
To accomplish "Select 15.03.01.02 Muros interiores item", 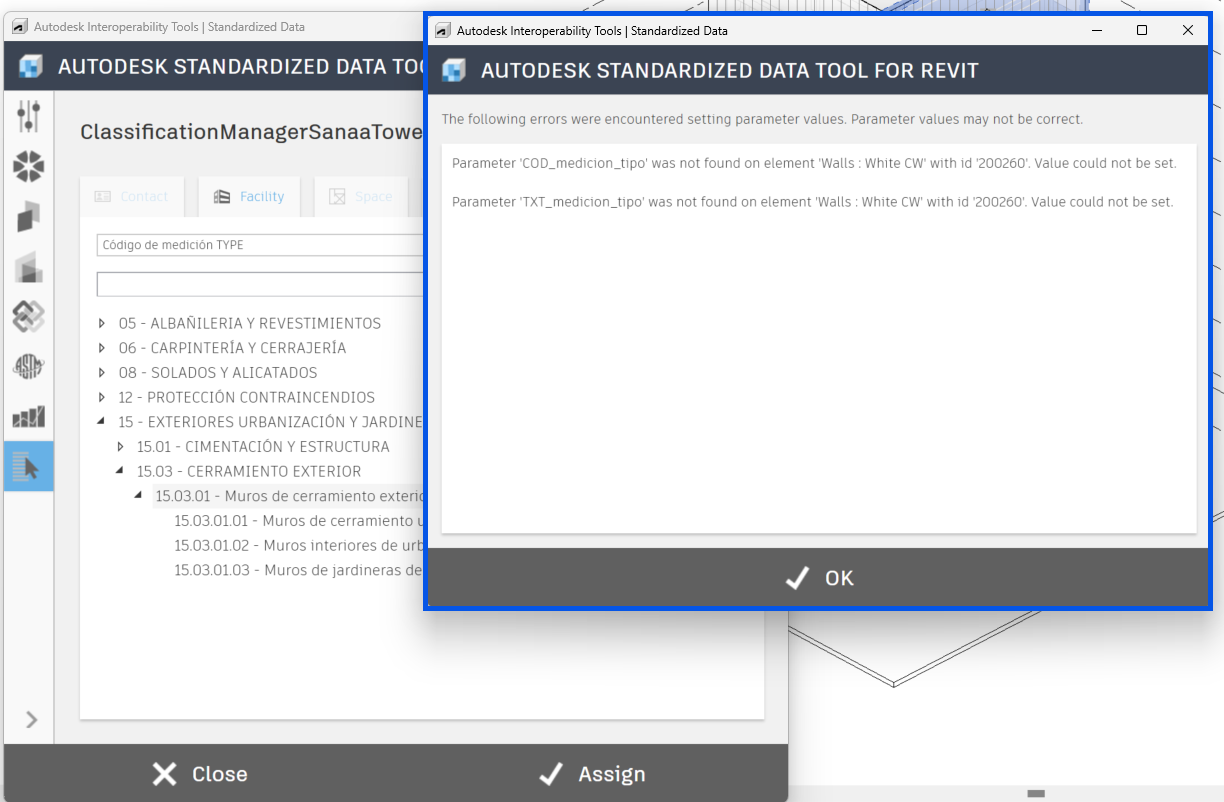I will [299, 546].
